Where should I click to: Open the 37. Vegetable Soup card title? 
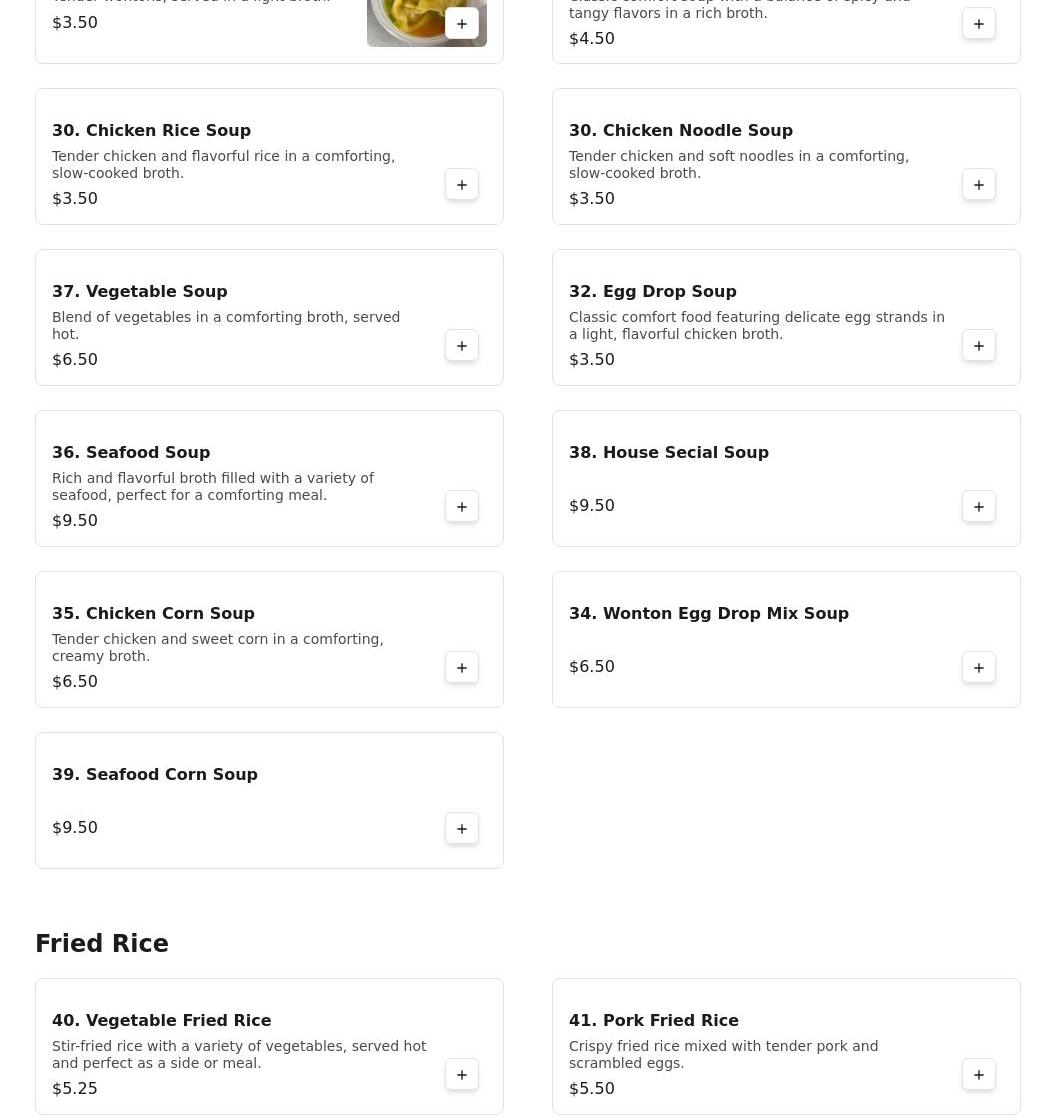point(140,291)
